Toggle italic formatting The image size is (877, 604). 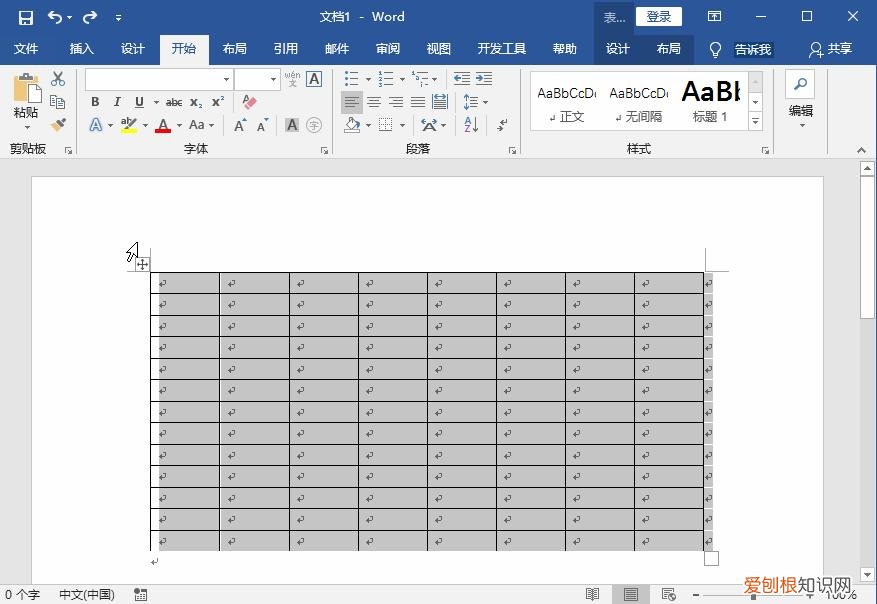point(117,101)
